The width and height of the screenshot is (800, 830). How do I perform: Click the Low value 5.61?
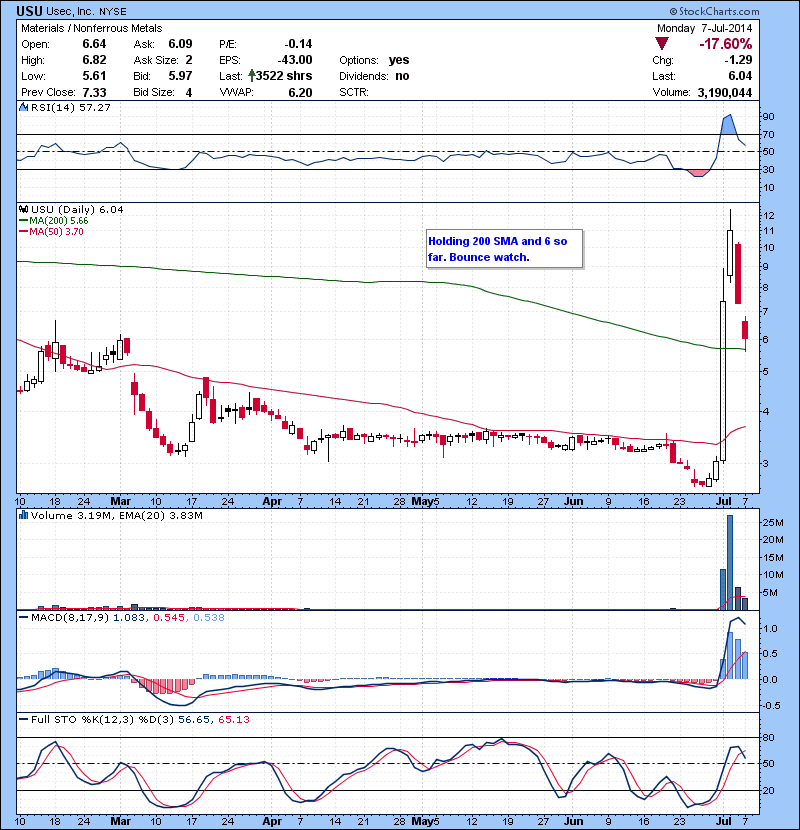click(94, 76)
